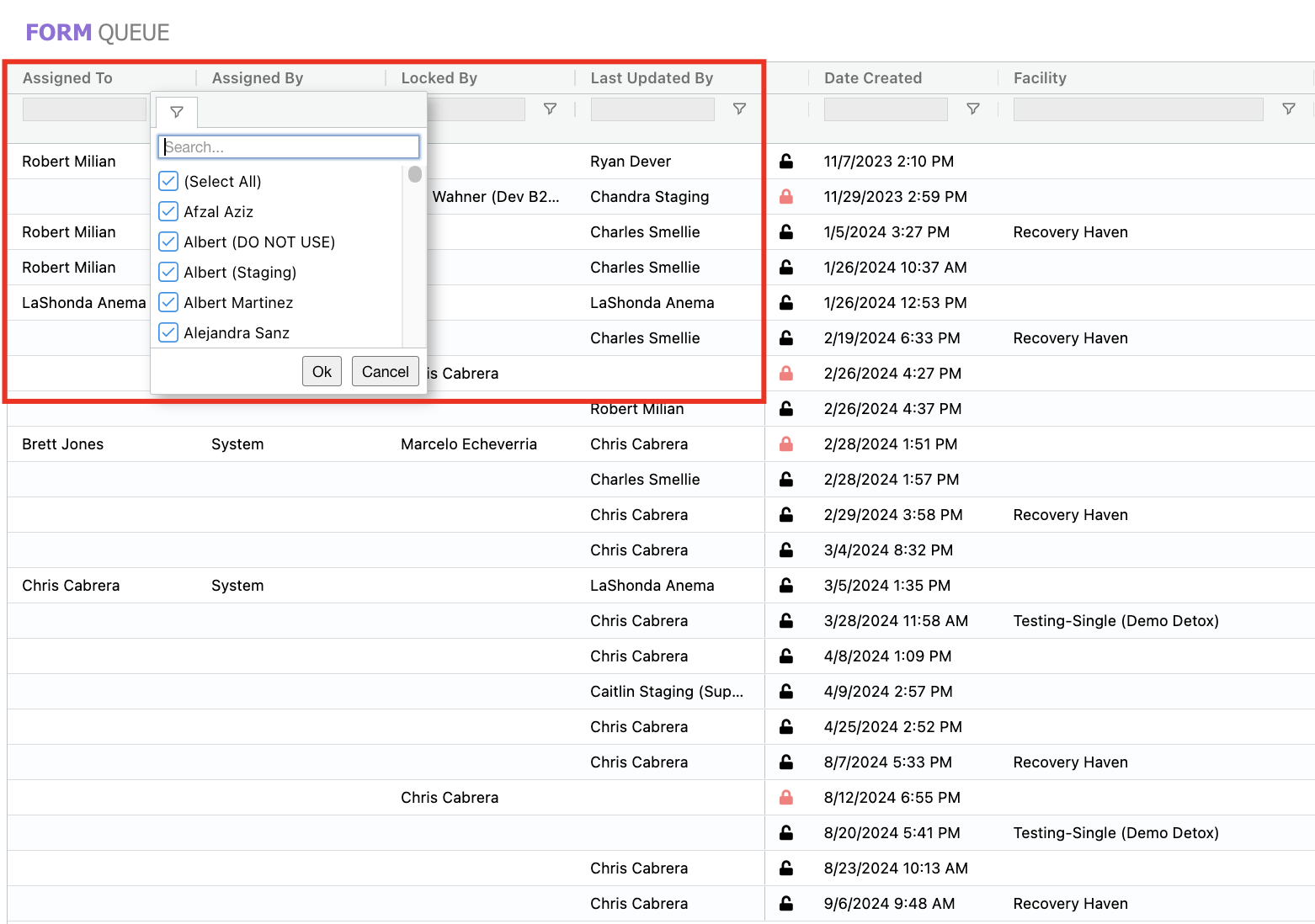Open the Facility column filter menu
The image size is (1315, 924).
[1288, 109]
